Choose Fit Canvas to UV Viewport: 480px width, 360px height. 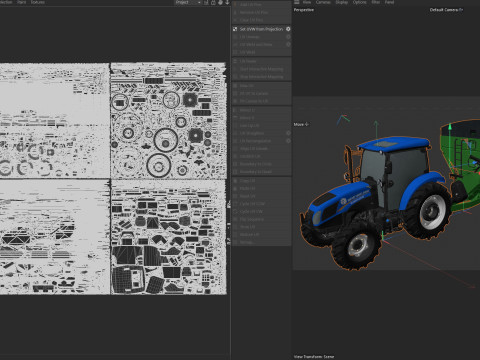262,101
